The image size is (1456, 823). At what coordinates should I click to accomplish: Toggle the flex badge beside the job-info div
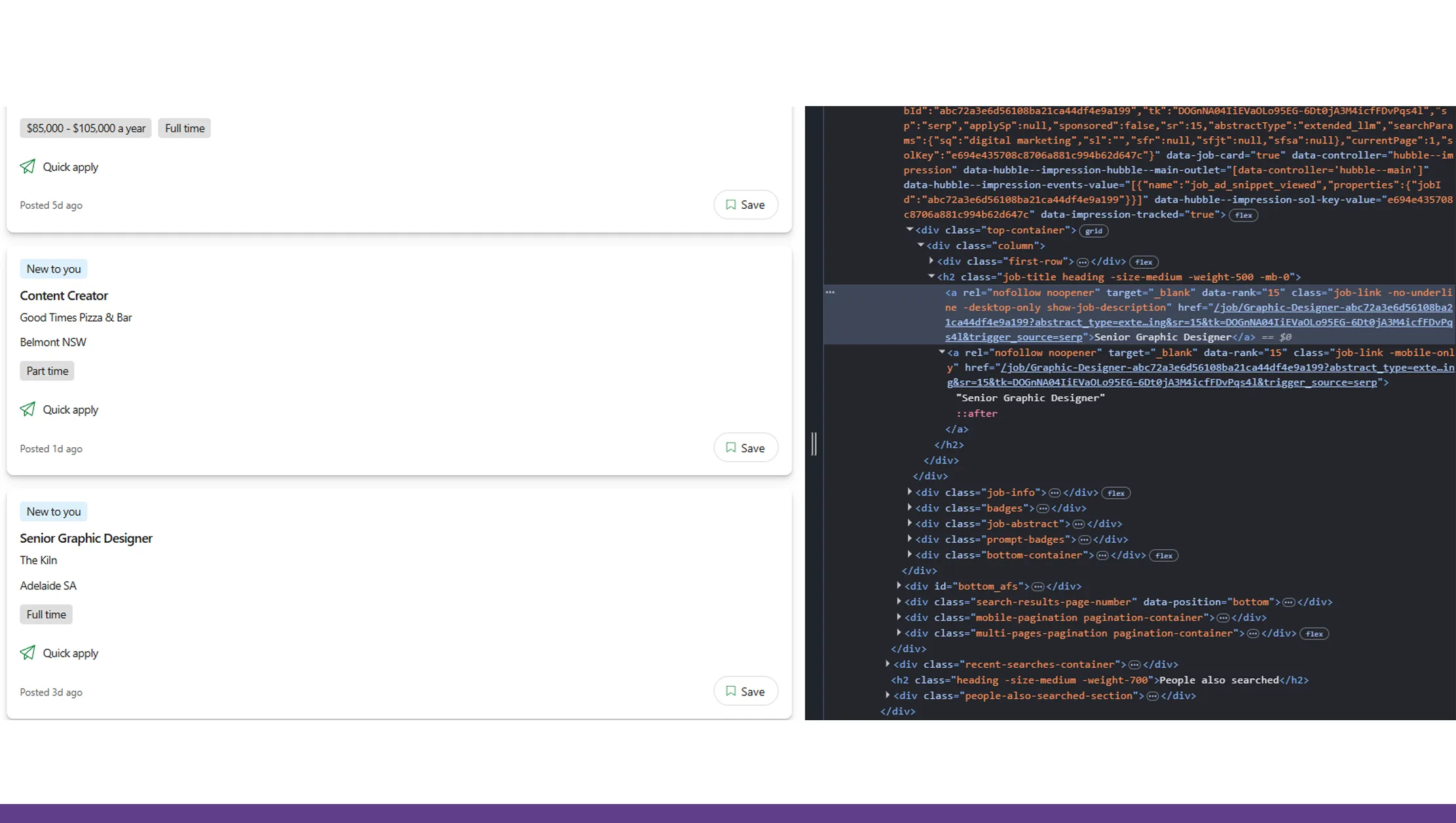[1115, 493]
